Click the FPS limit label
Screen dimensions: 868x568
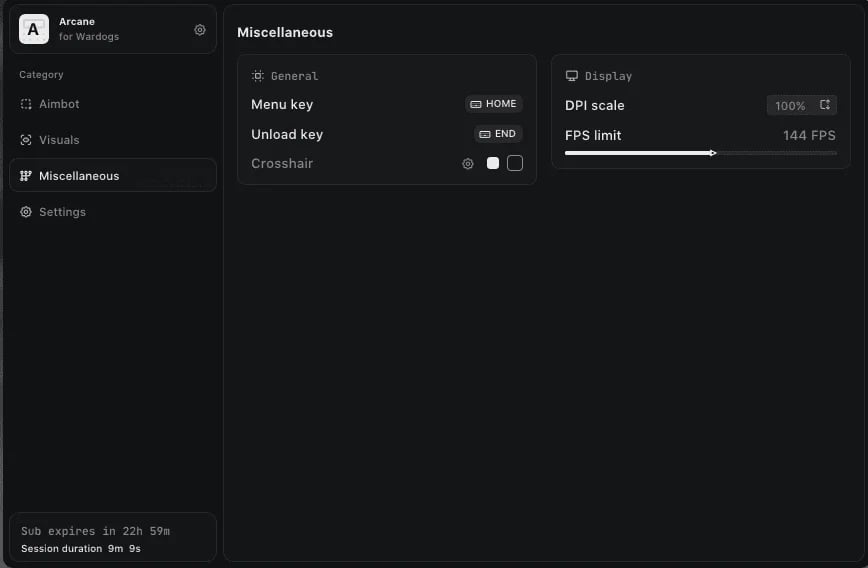(x=593, y=136)
